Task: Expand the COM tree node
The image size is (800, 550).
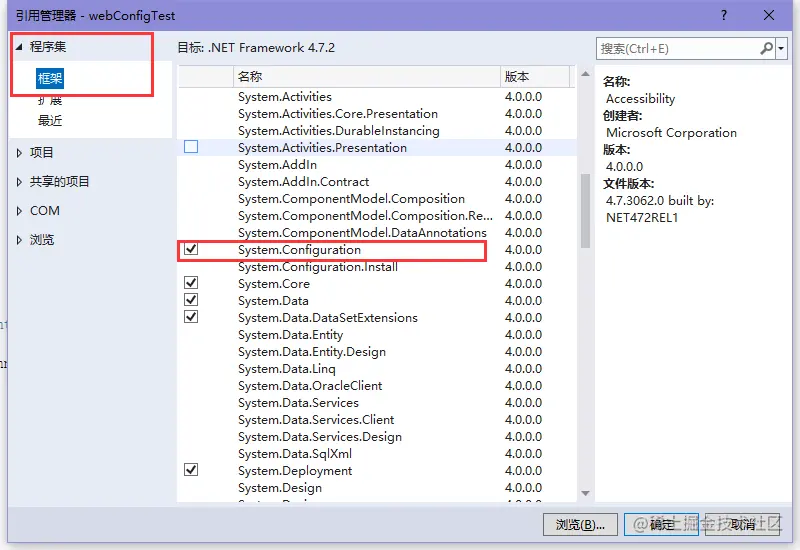Action: [19, 211]
